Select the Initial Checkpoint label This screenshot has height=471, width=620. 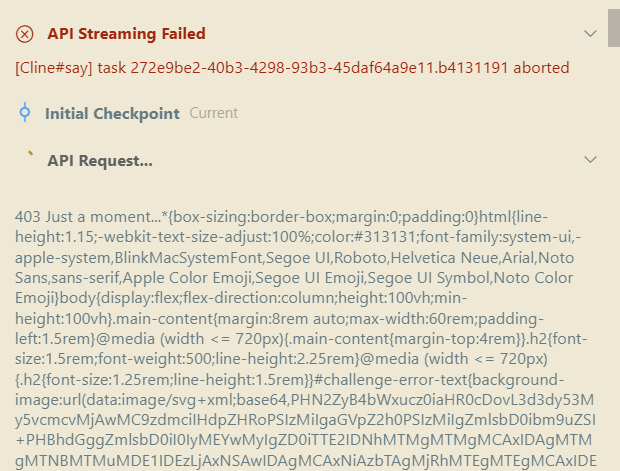coord(112,114)
